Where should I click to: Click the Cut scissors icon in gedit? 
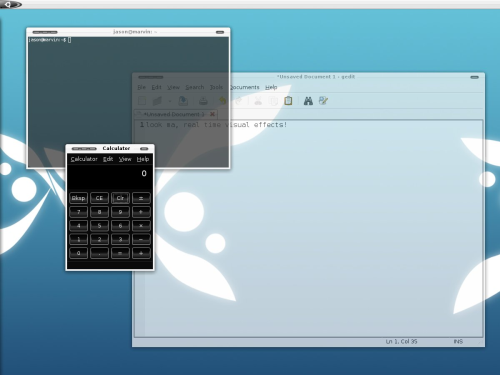click(x=258, y=101)
